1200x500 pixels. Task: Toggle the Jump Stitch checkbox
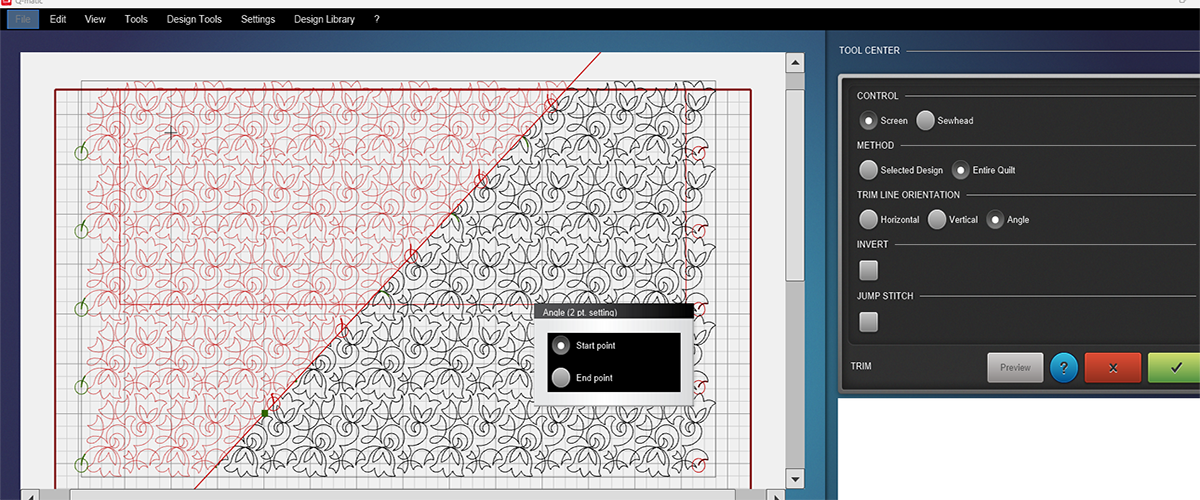pyautogui.click(x=869, y=321)
